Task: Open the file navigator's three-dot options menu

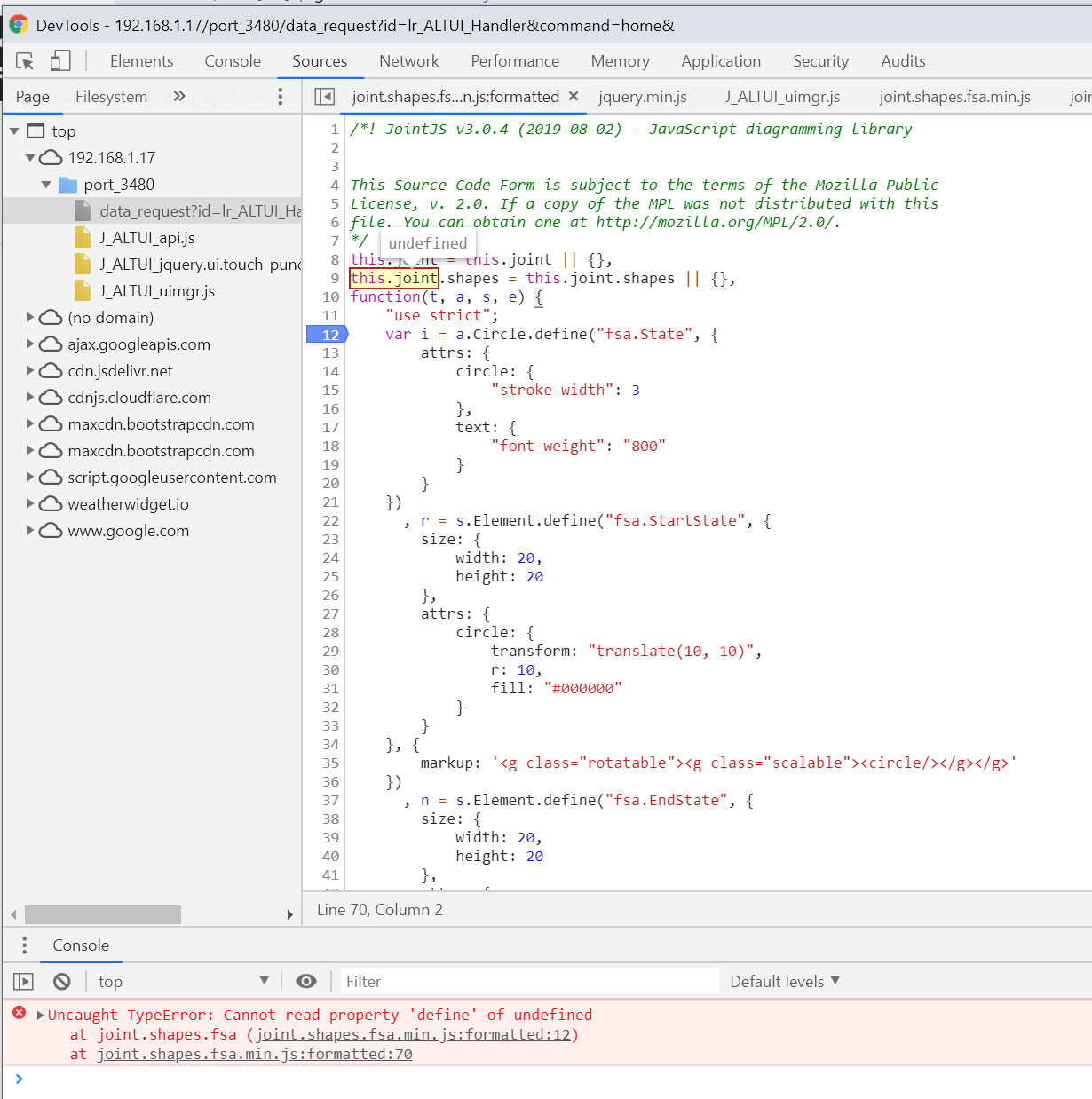Action: tap(281, 96)
